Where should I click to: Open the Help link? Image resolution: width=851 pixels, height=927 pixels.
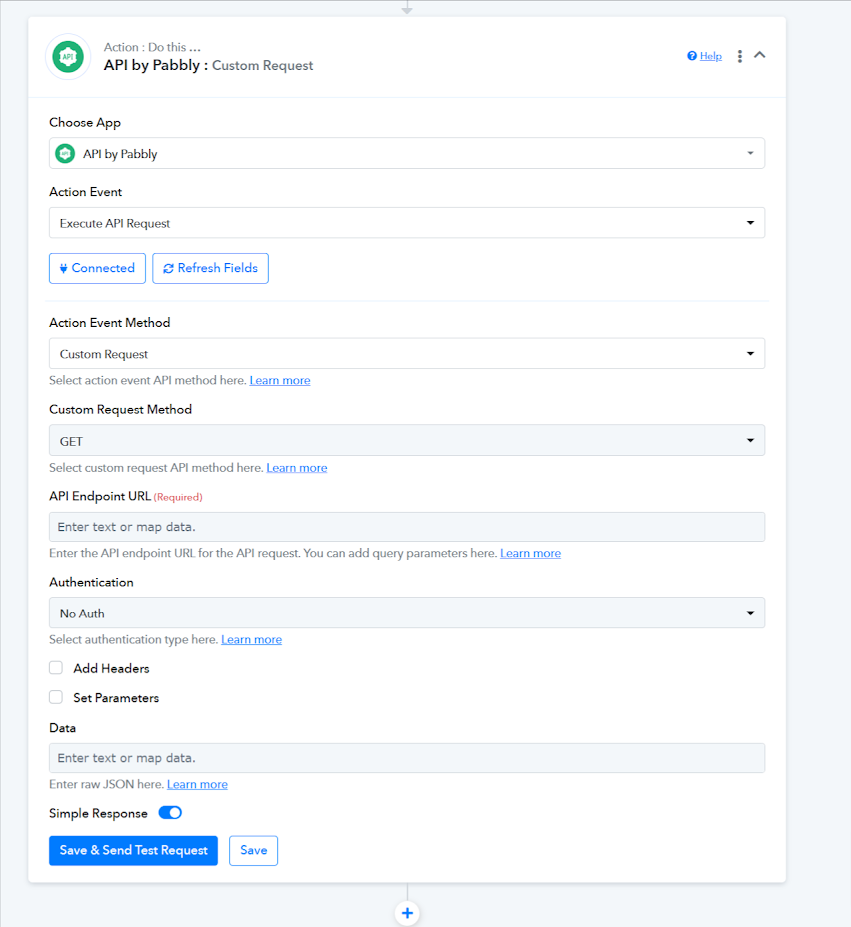(711, 56)
